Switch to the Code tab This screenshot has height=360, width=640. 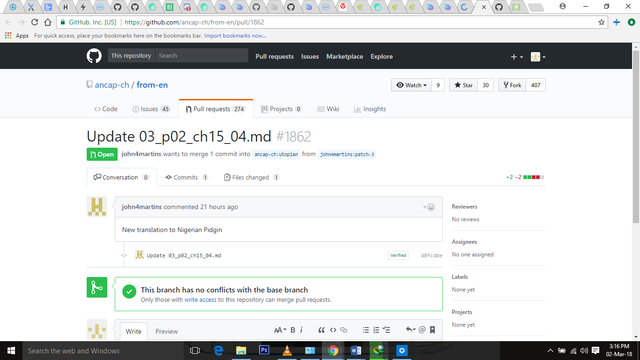(106, 109)
